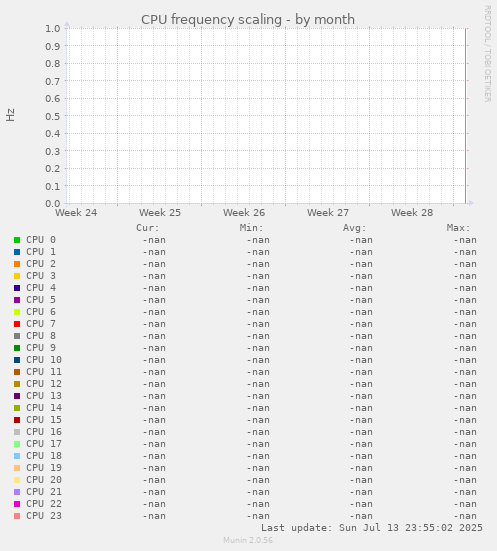
Task: Click the CPU 5 purple color swatch
Action: pos(17,300)
